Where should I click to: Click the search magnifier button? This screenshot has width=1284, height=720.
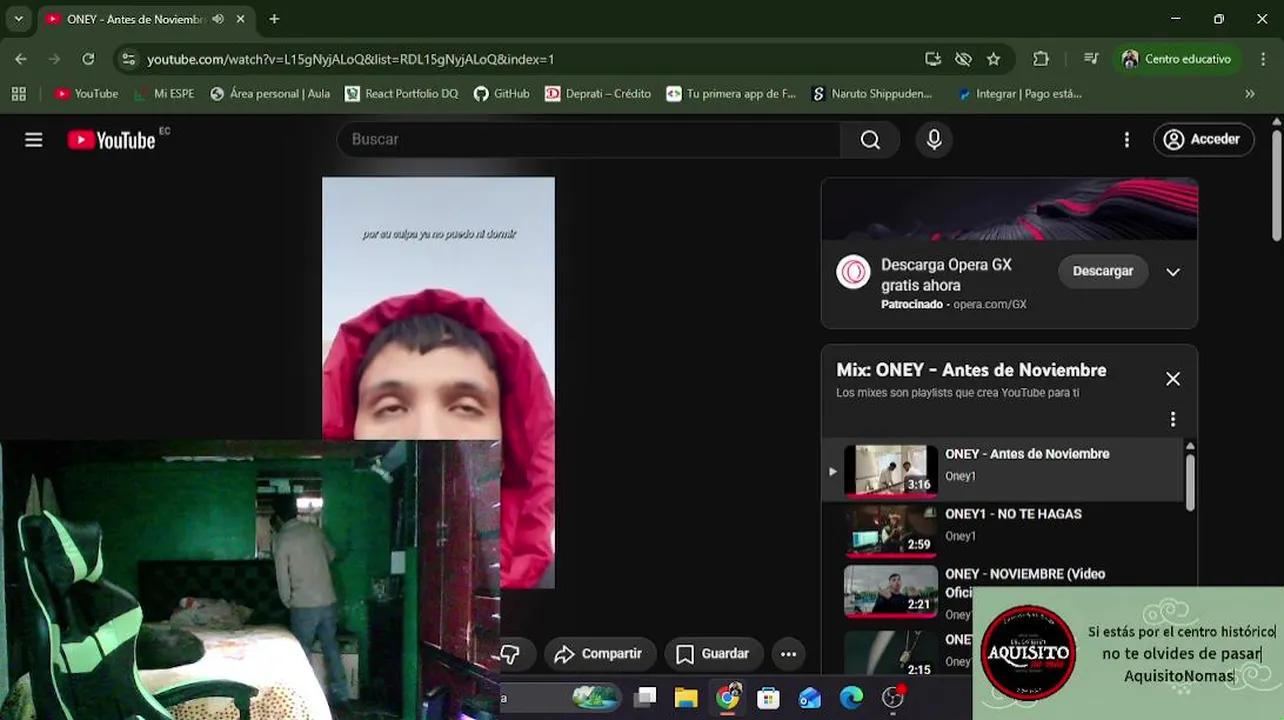tap(870, 140)
